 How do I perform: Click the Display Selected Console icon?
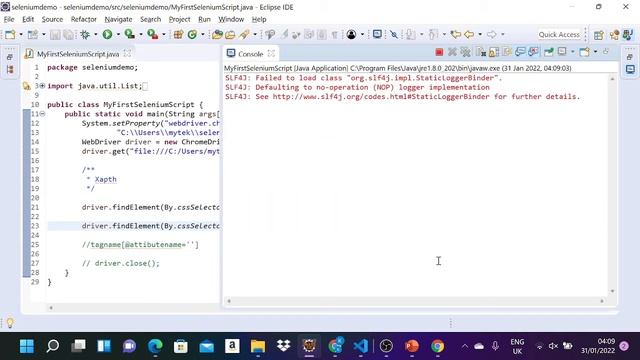562,51
